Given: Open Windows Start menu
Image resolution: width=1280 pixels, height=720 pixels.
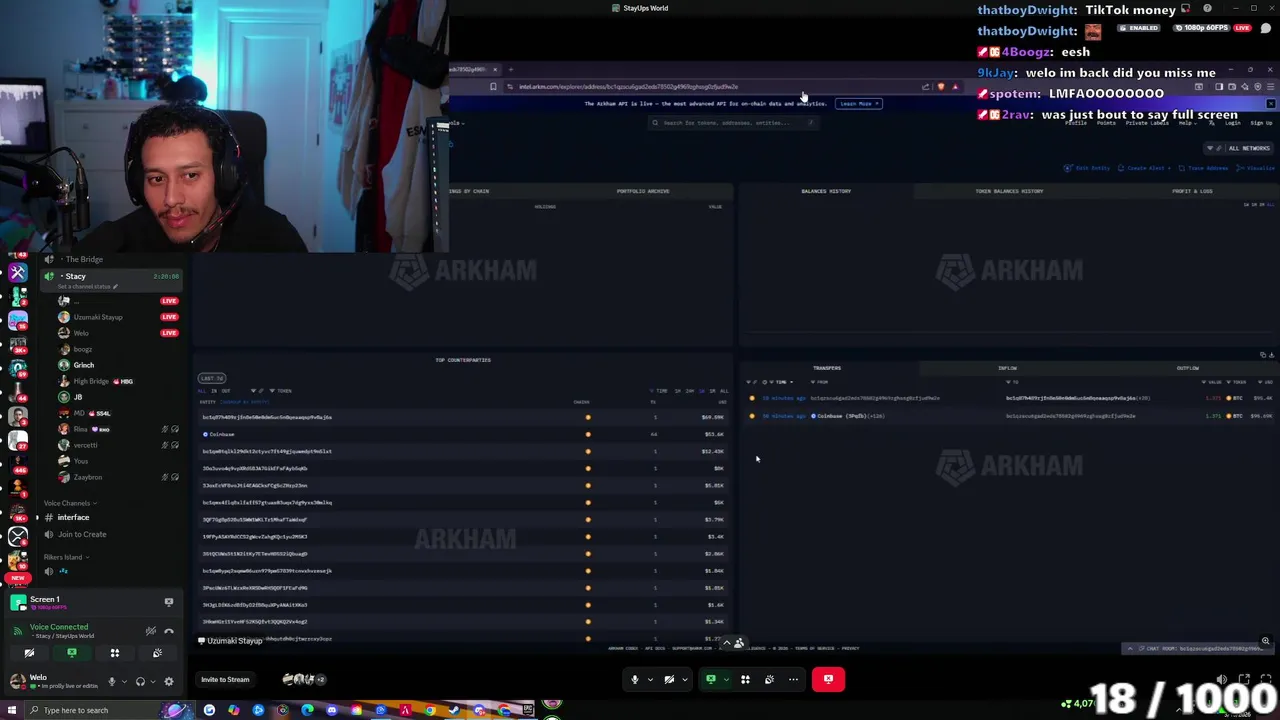Looking at the screenshot, I should pos(12,711).
